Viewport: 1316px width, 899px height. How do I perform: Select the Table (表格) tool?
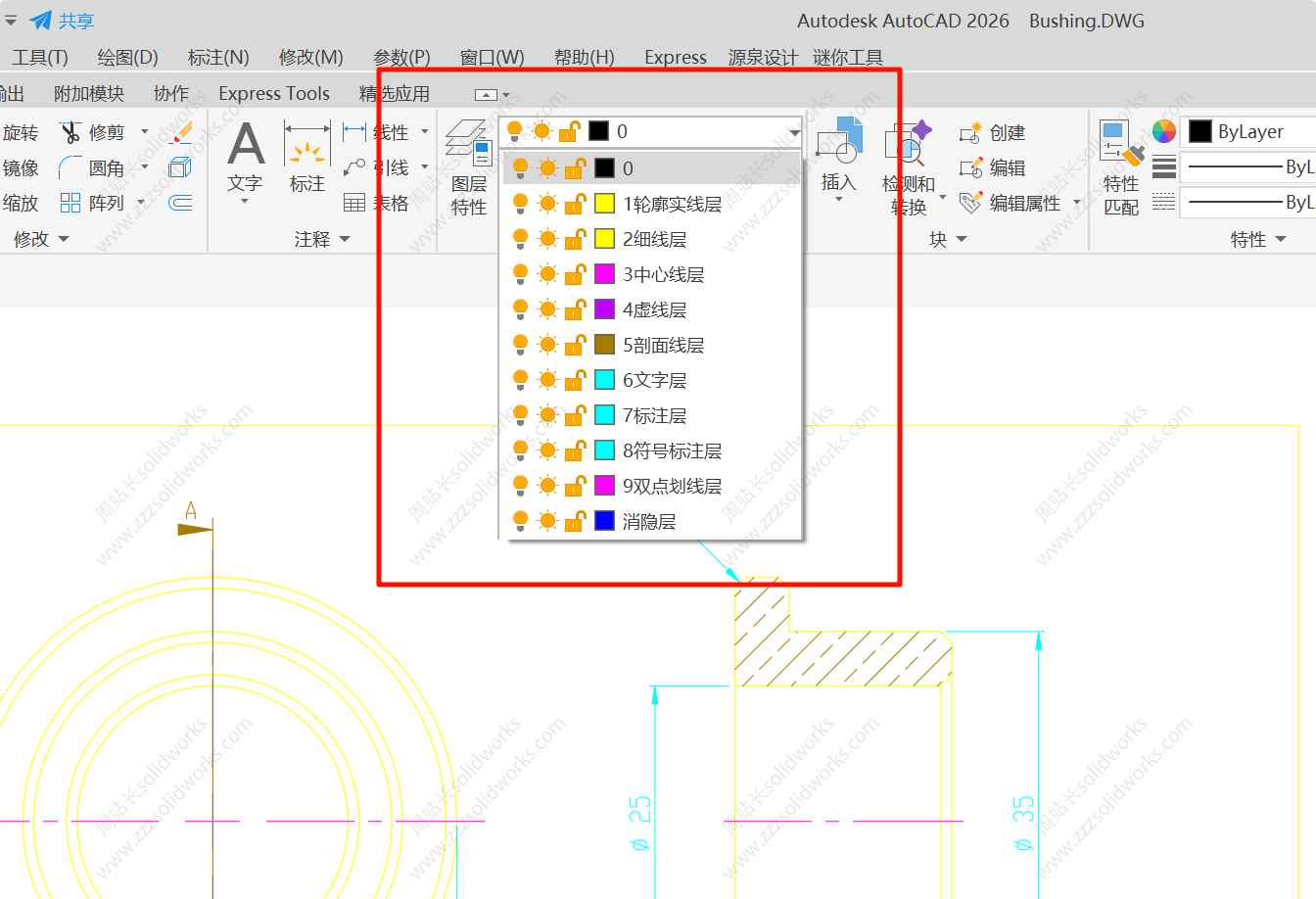click(x=354, y=203)
